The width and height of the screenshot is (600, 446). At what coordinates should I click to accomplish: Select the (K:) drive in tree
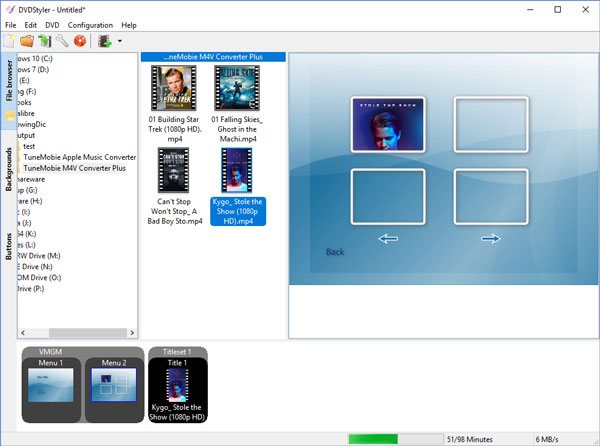[27, 234]
